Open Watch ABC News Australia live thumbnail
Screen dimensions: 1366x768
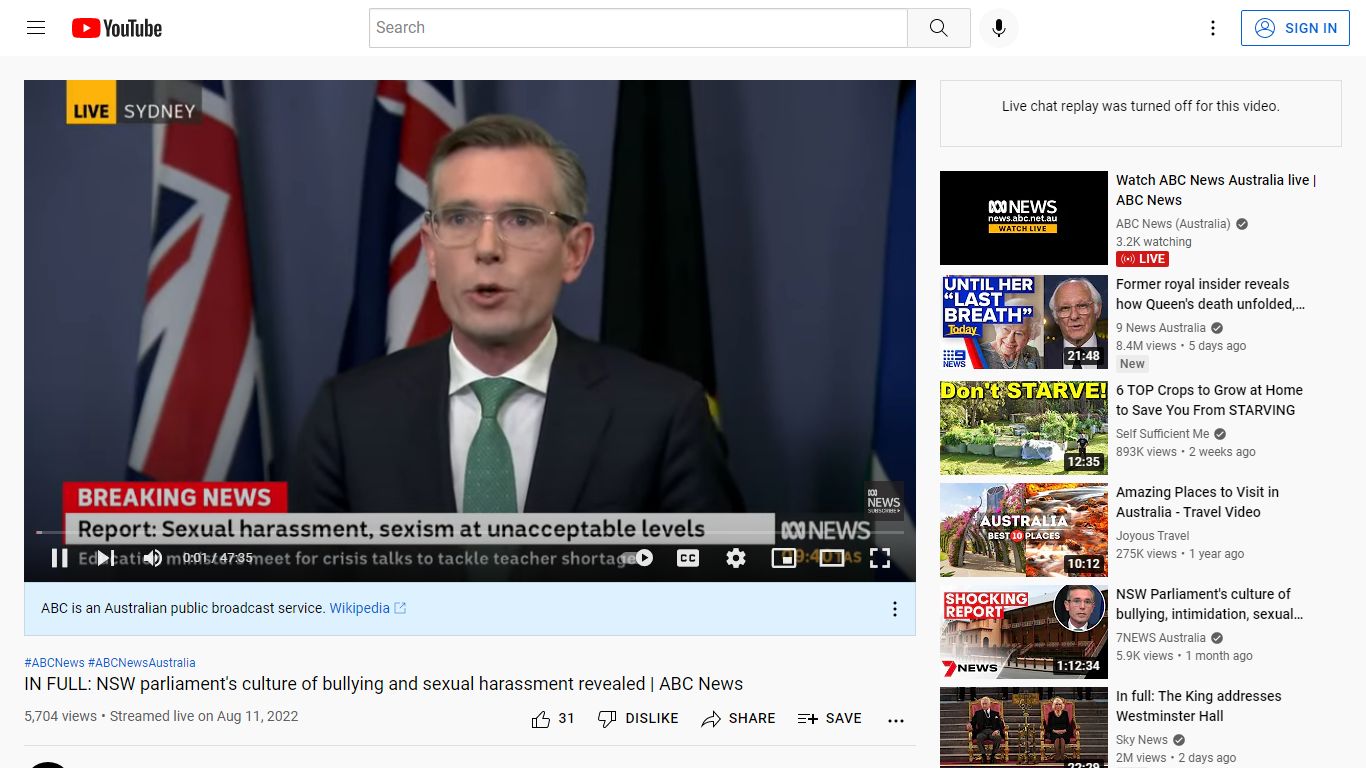pyautogui.click(x=1024, y=218)
